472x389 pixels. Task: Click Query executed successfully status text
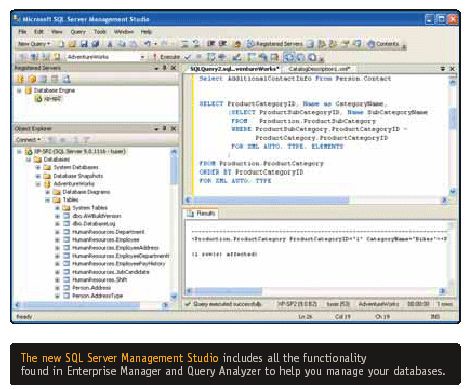[x=227, y=304]
